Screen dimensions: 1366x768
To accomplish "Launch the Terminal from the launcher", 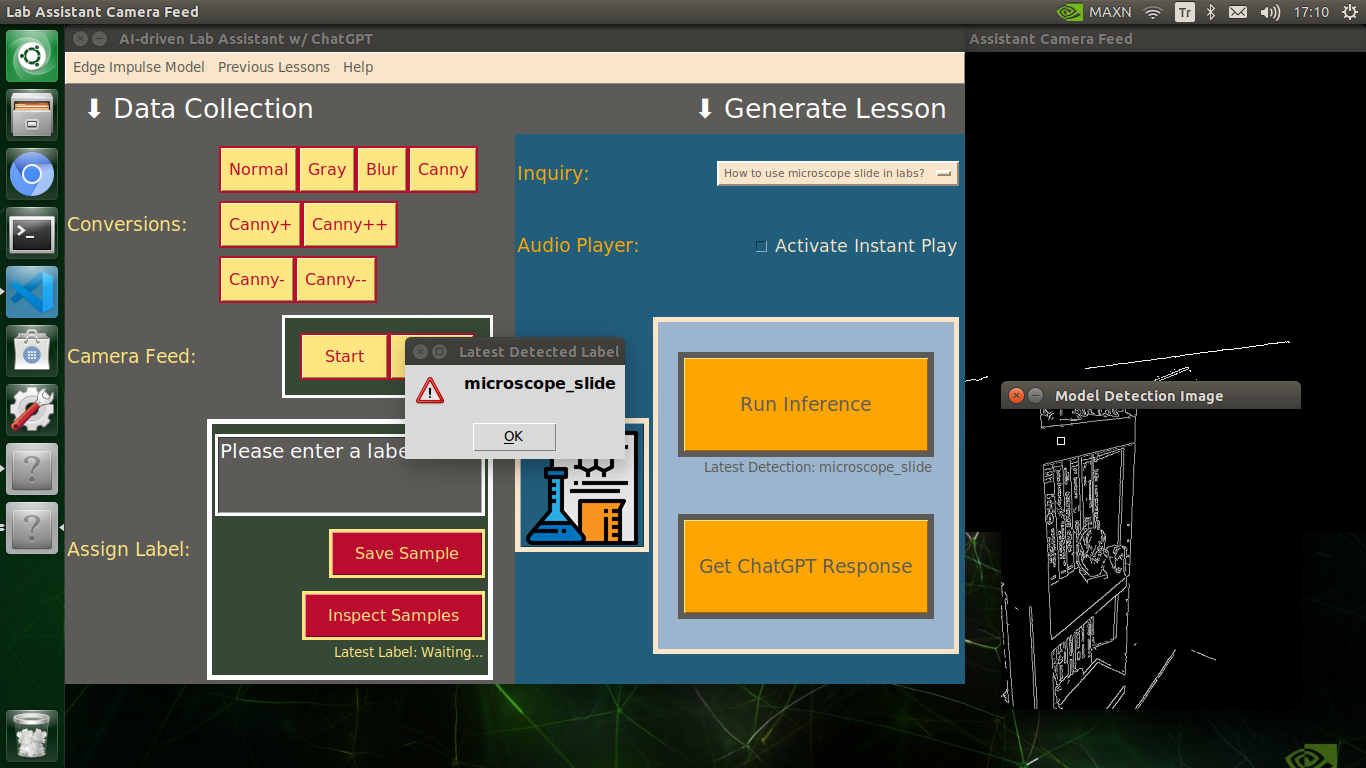I will pos(32,234).
